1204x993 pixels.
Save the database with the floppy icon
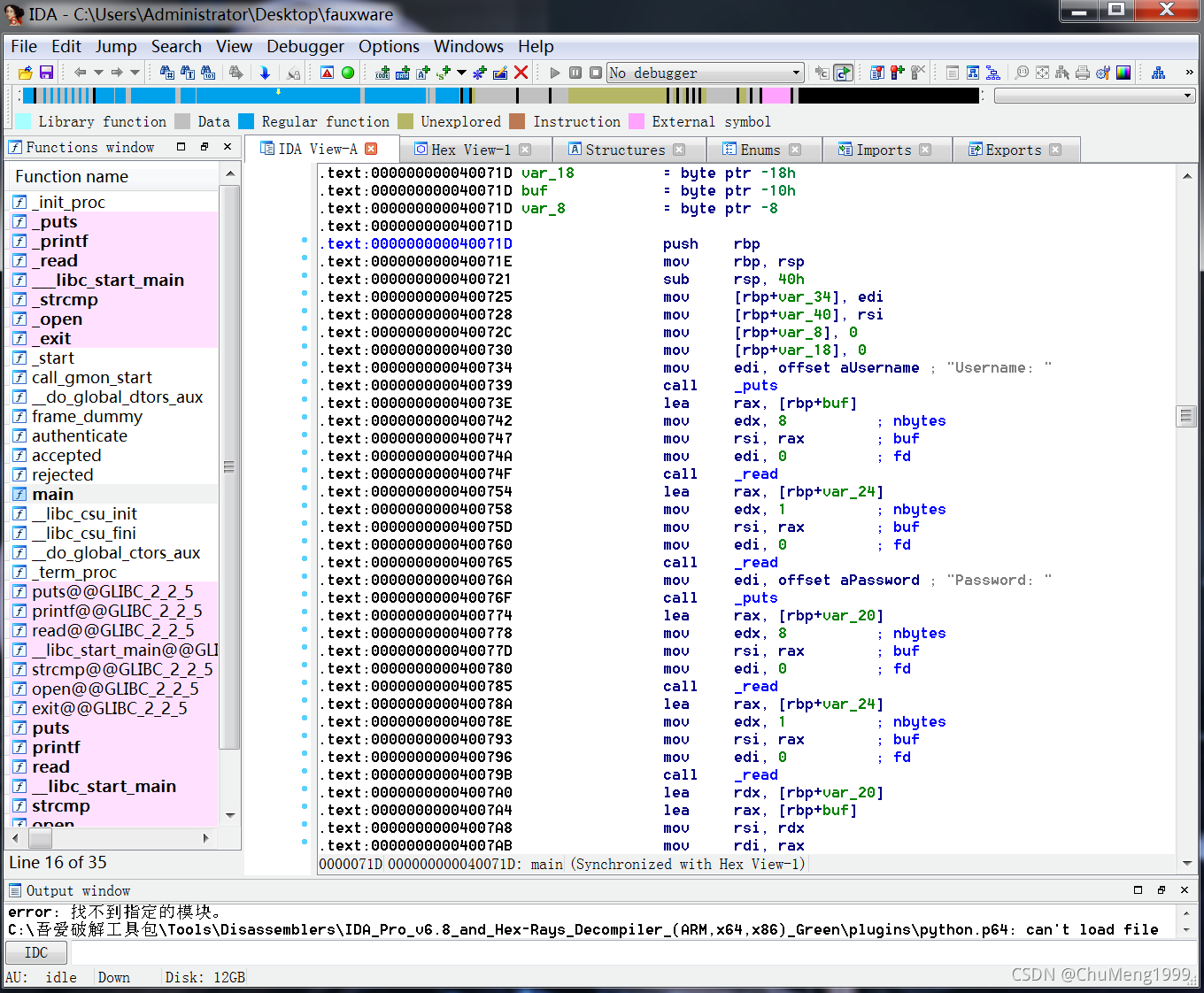point(47,73)
